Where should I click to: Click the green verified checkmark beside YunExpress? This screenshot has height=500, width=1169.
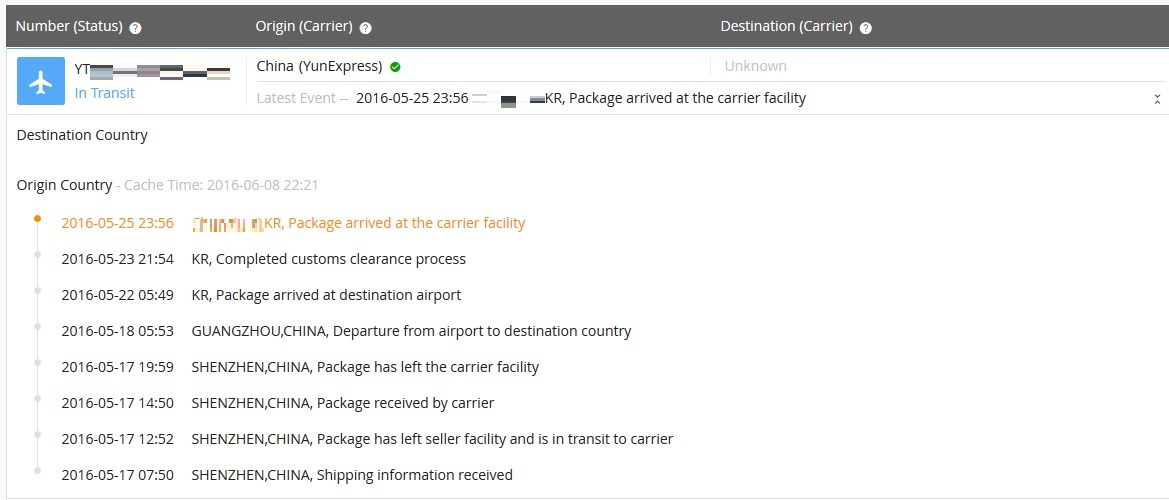395,67
